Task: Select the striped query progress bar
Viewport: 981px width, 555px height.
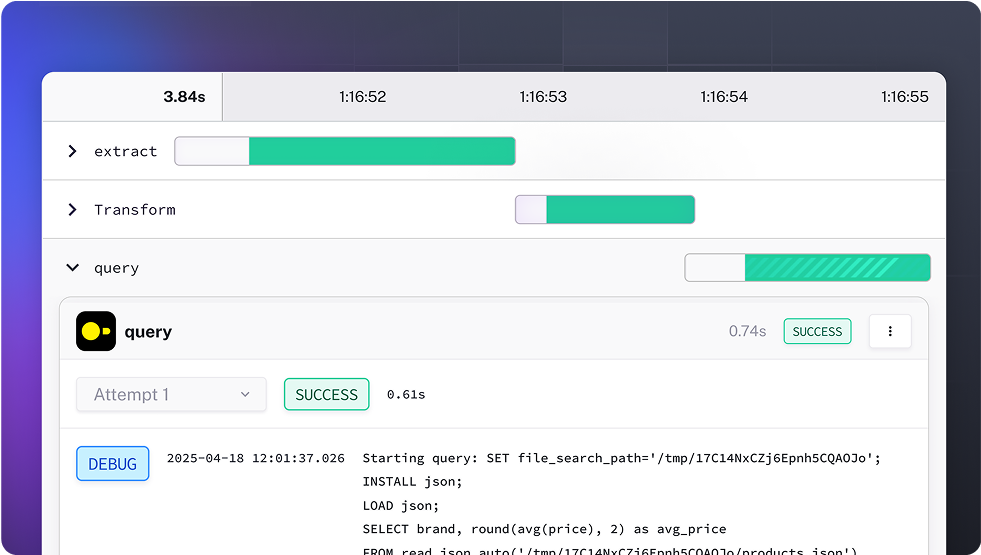Action: [837, 268]
